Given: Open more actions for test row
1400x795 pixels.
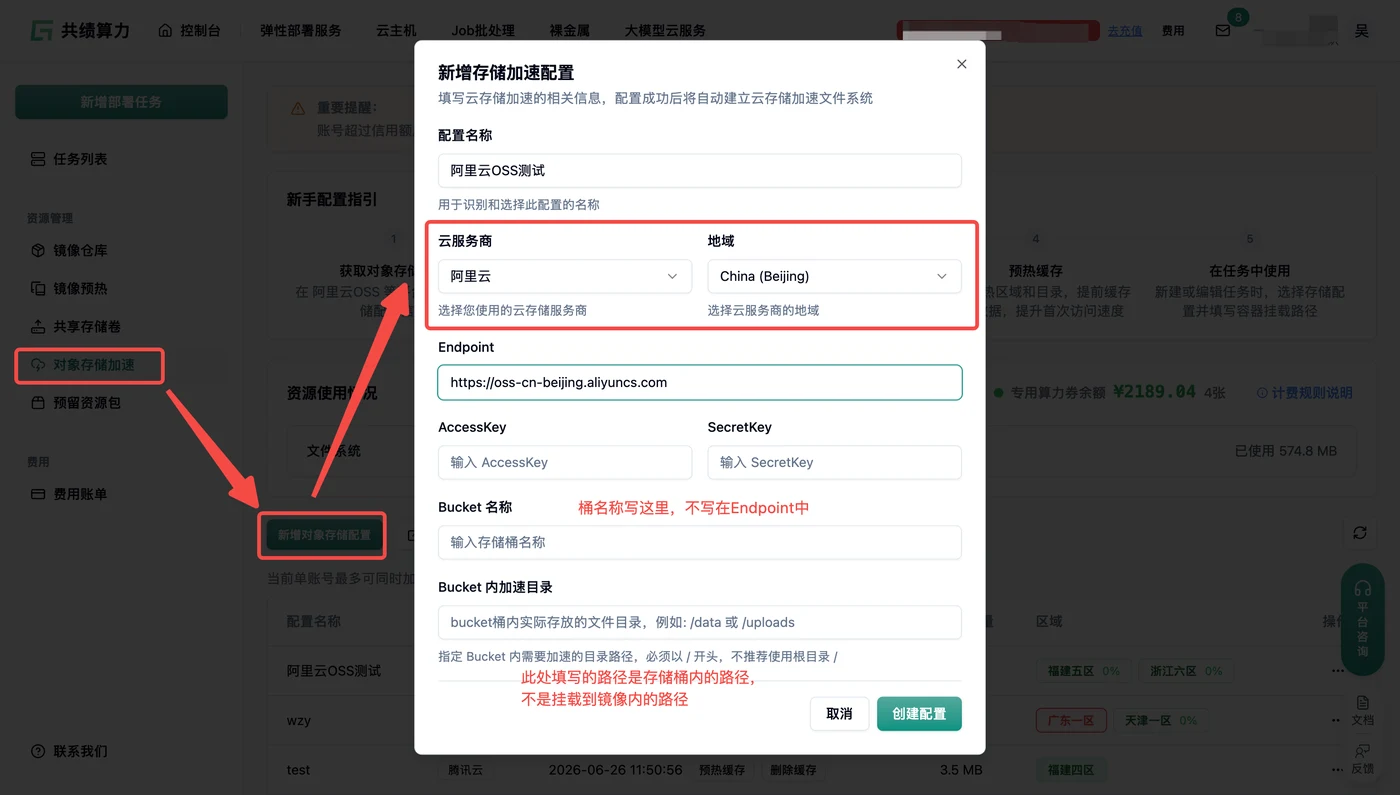Looking at the screenshot, I should coord(1338,771).
